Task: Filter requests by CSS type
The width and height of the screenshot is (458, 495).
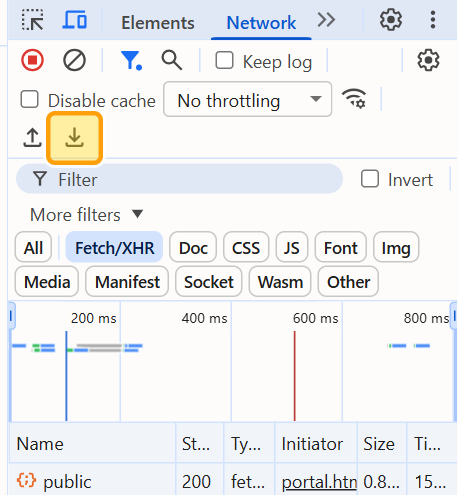Action: (x=246, y=248)
